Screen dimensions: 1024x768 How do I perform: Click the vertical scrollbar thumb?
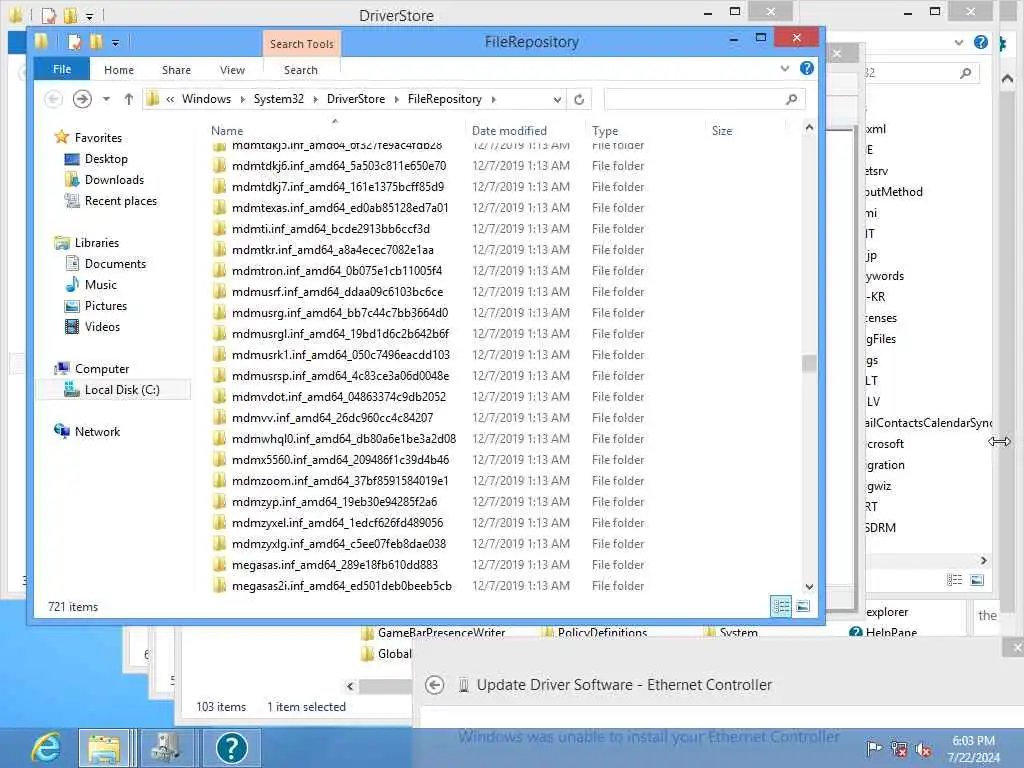(809, 362)
